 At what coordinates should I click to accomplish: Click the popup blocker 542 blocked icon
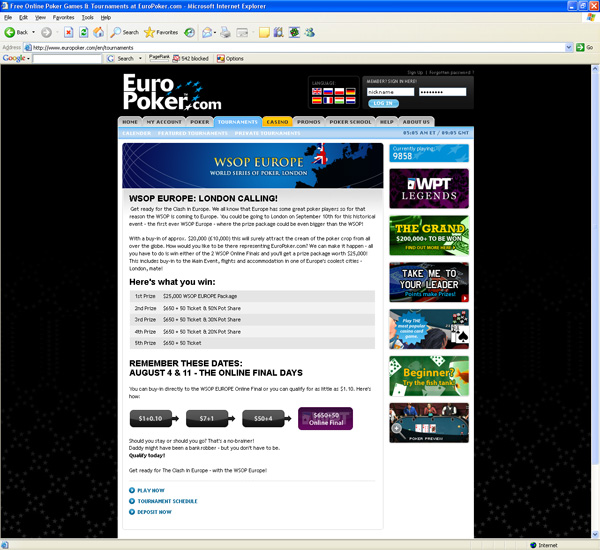tap(191, 59)
